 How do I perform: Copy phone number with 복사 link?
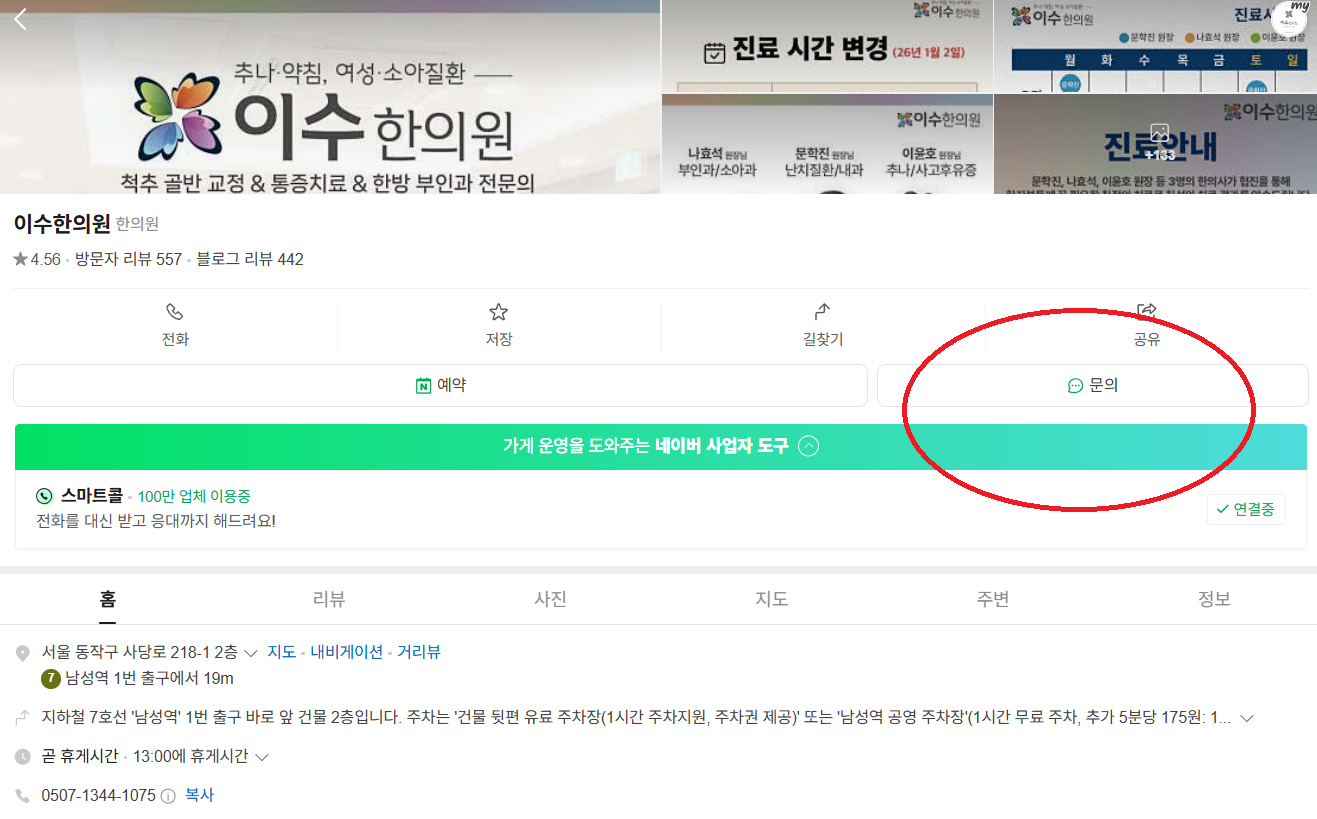coord(199,796)
